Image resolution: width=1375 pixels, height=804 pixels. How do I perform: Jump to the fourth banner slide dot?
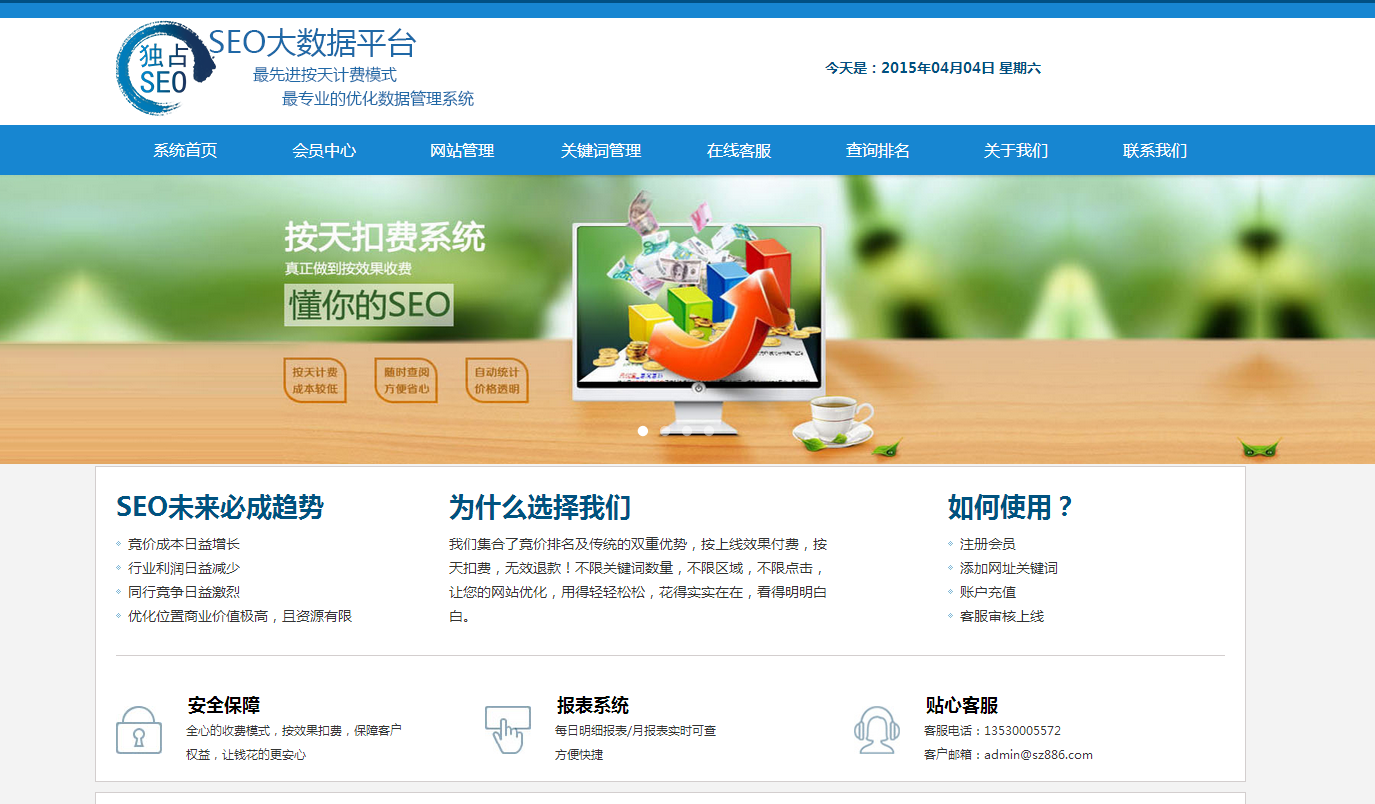pyautogui.click(x=709, y=431)
